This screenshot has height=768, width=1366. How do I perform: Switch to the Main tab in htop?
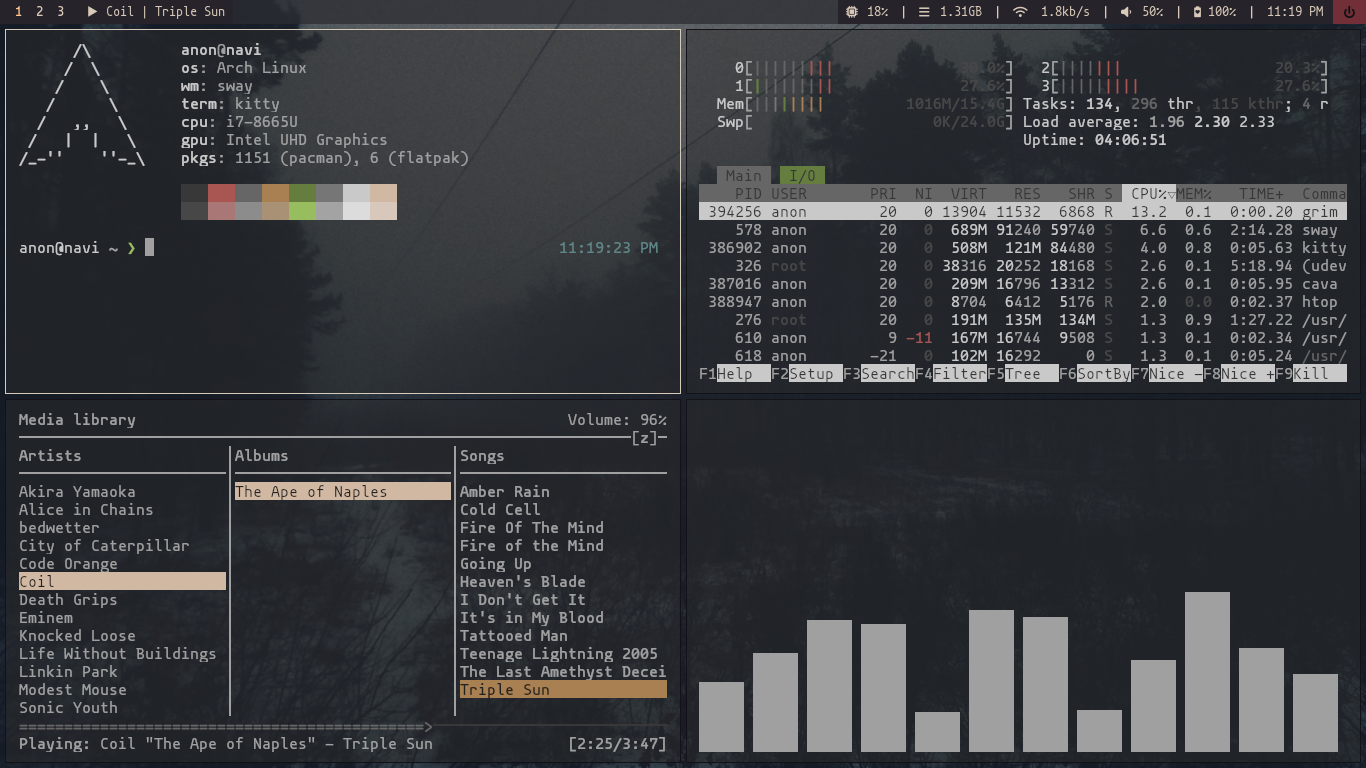[743, 176]
